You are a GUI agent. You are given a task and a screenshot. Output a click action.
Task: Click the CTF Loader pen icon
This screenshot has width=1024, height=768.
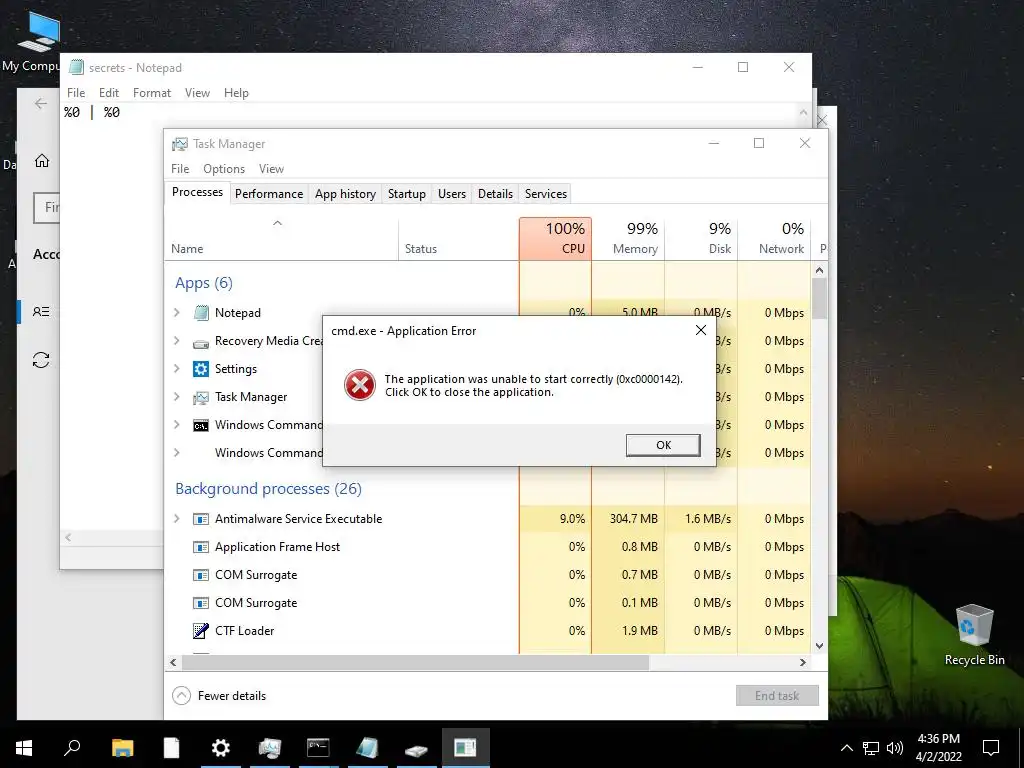201,631
